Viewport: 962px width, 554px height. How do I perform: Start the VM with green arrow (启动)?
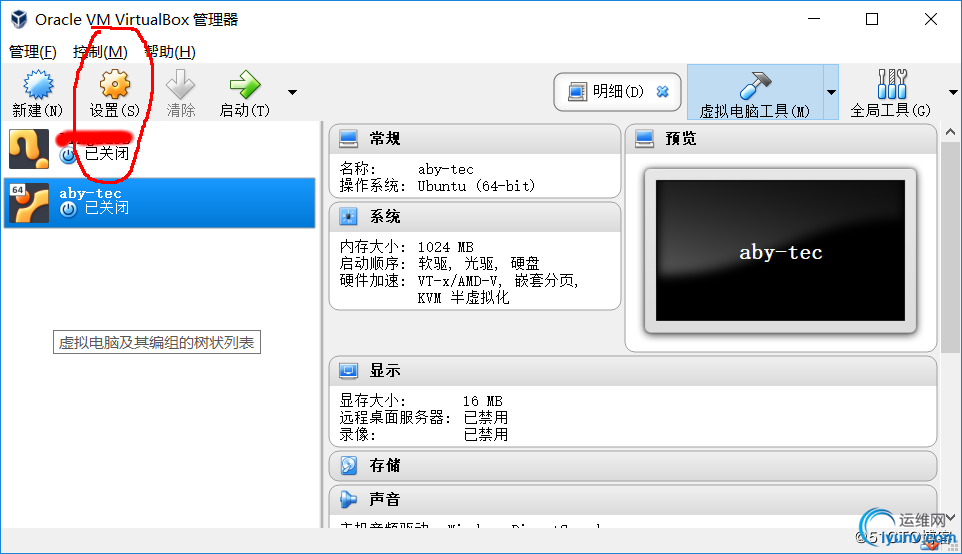245,85
